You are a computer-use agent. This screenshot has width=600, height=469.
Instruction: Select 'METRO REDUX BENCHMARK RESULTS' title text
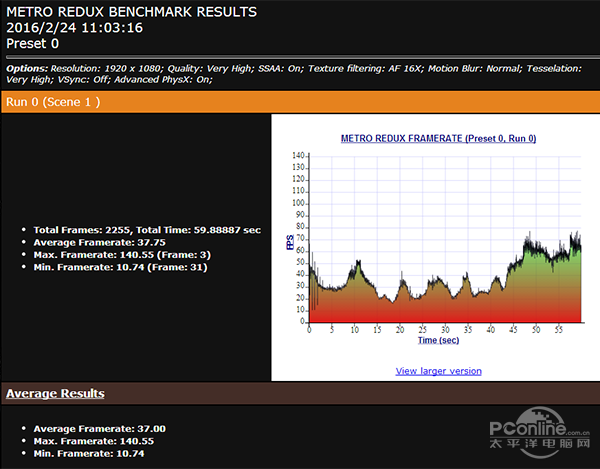point(132,12)
